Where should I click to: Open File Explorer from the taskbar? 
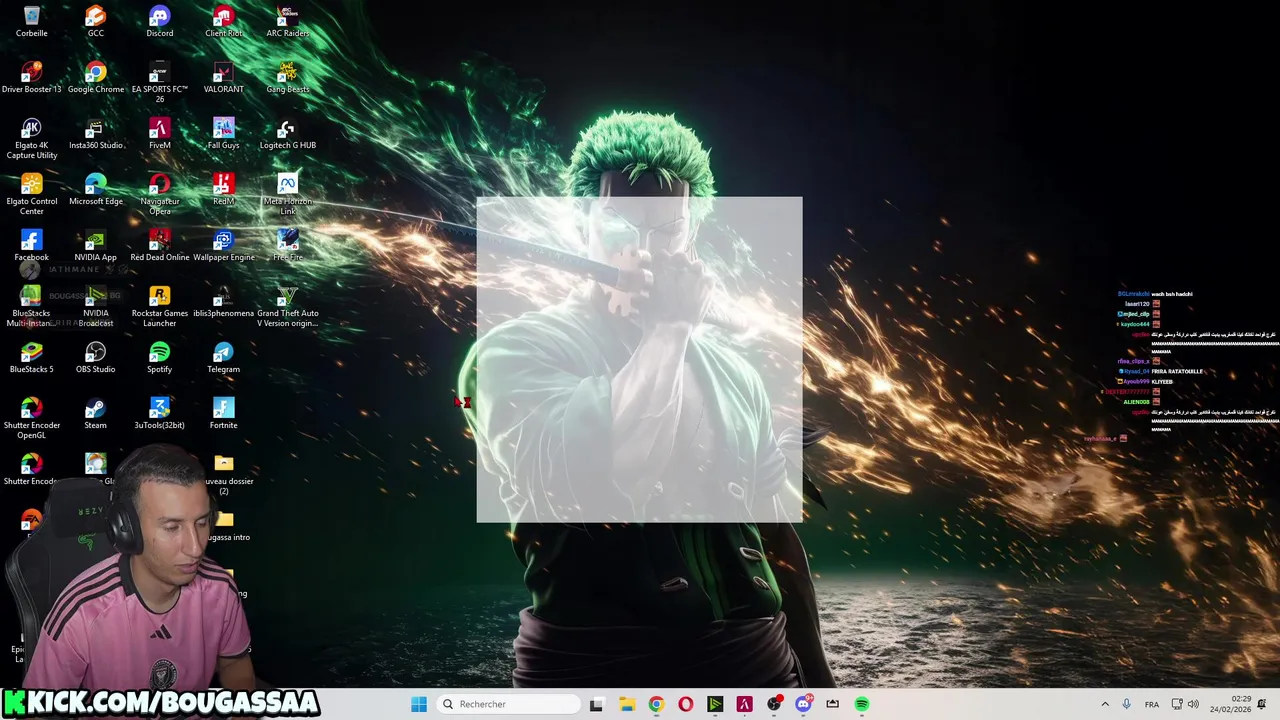(x=627, y=704)
